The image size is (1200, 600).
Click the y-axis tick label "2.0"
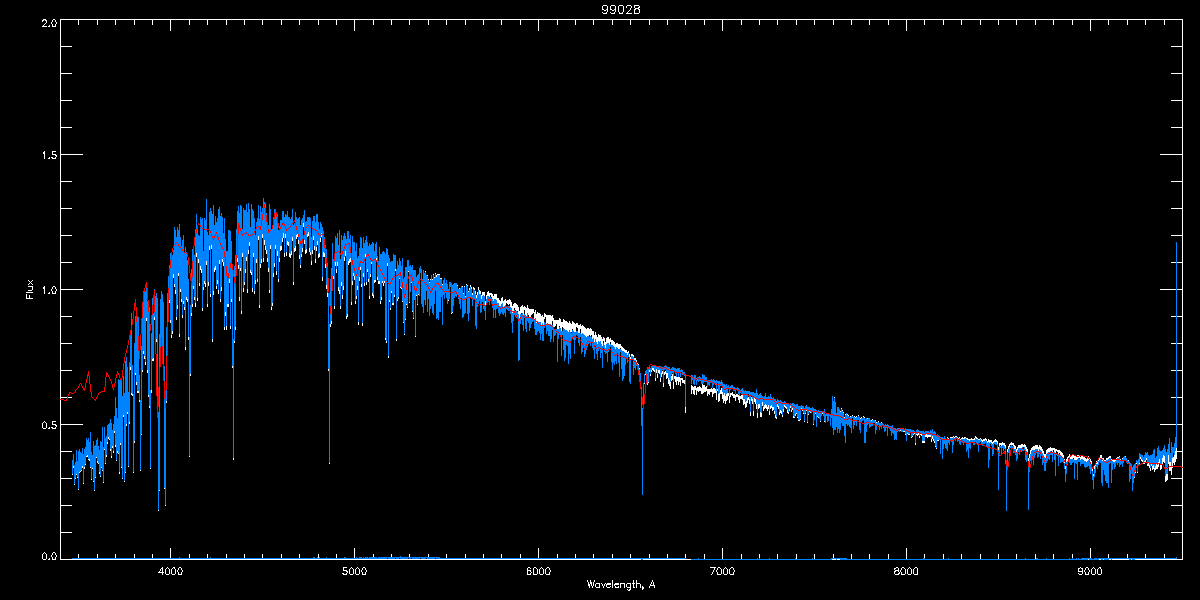point(47,22)
